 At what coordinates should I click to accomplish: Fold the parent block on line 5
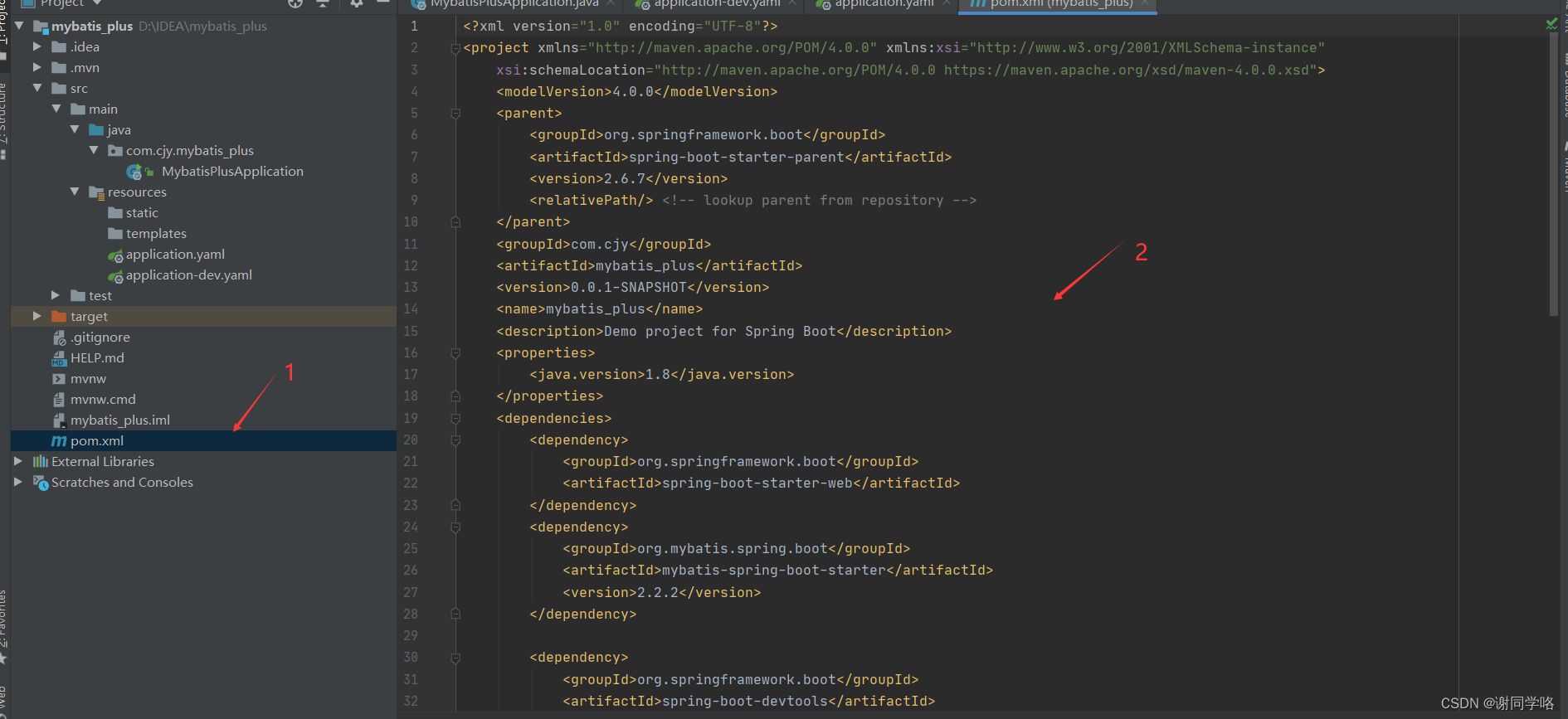(455, 114)
